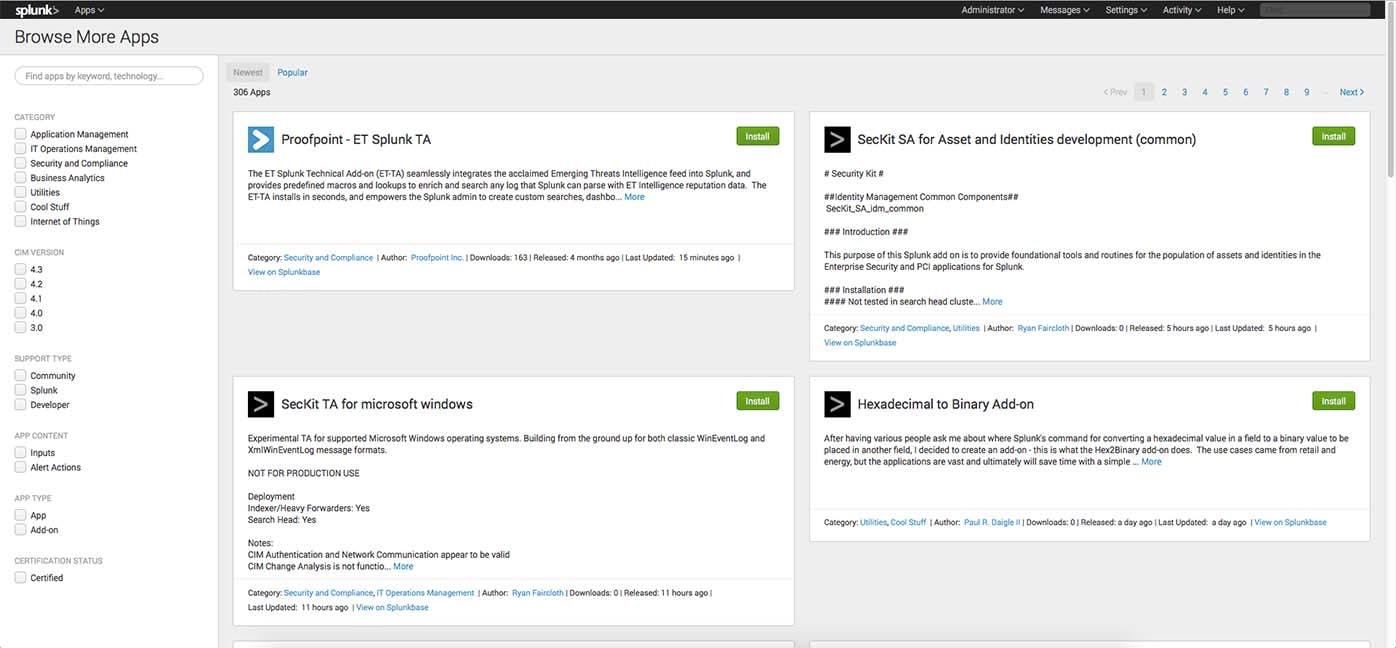The height and width of the screenshot is (648, 1396).
Task: Open Paul R. Daigle II author link
Action: click(x=993, y=522)
